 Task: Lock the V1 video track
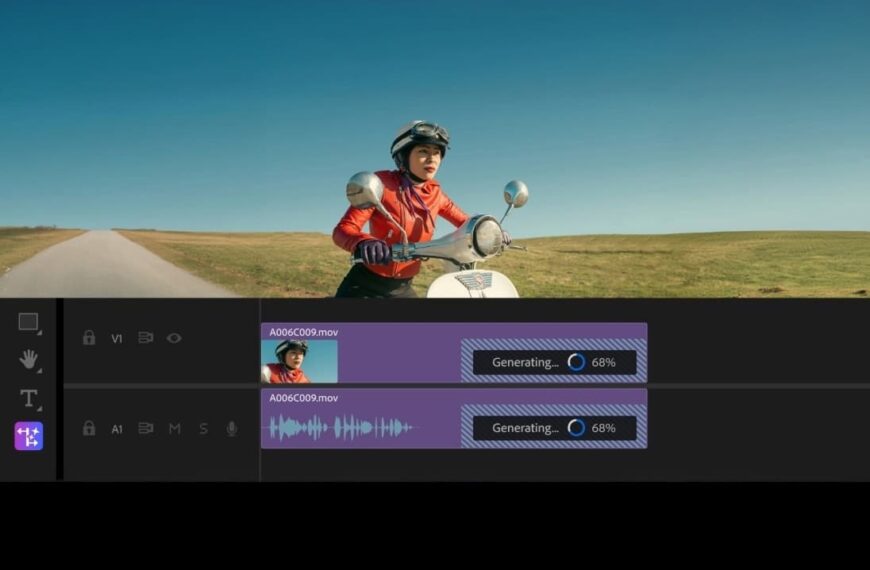(89, 338)
